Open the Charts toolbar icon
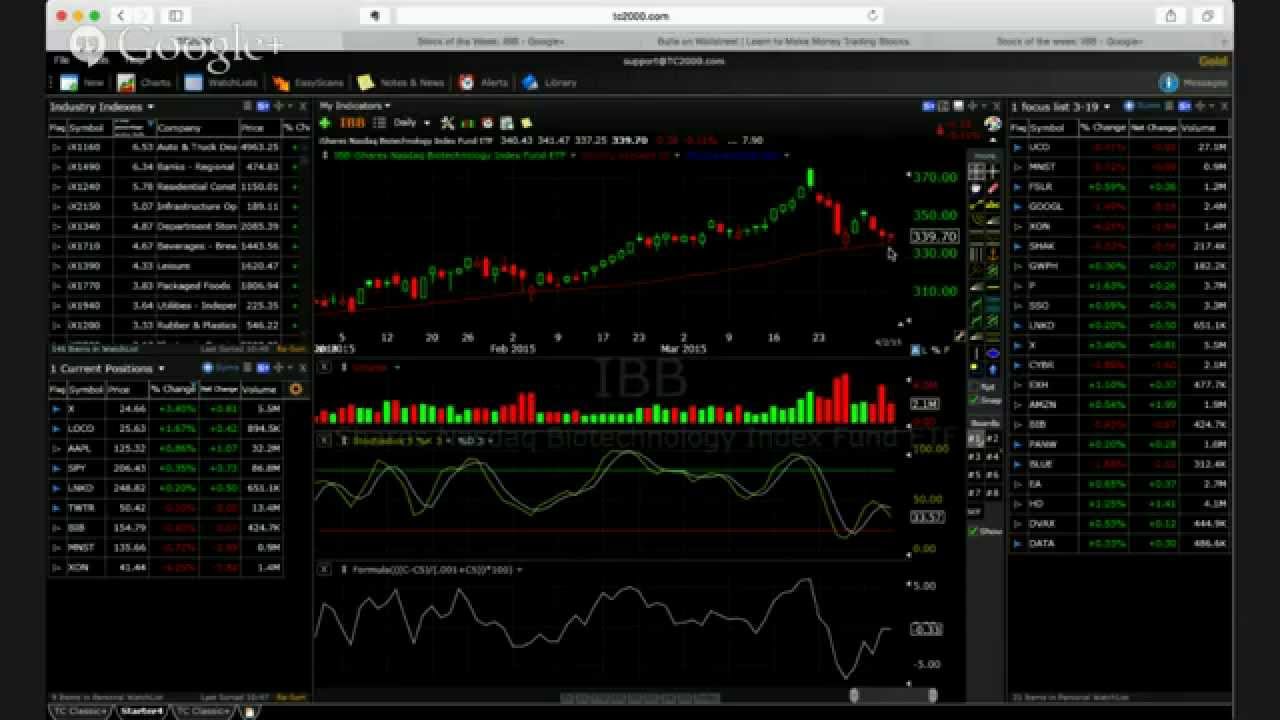This screenshot has height=720, width=1280. tap(126, 83)
